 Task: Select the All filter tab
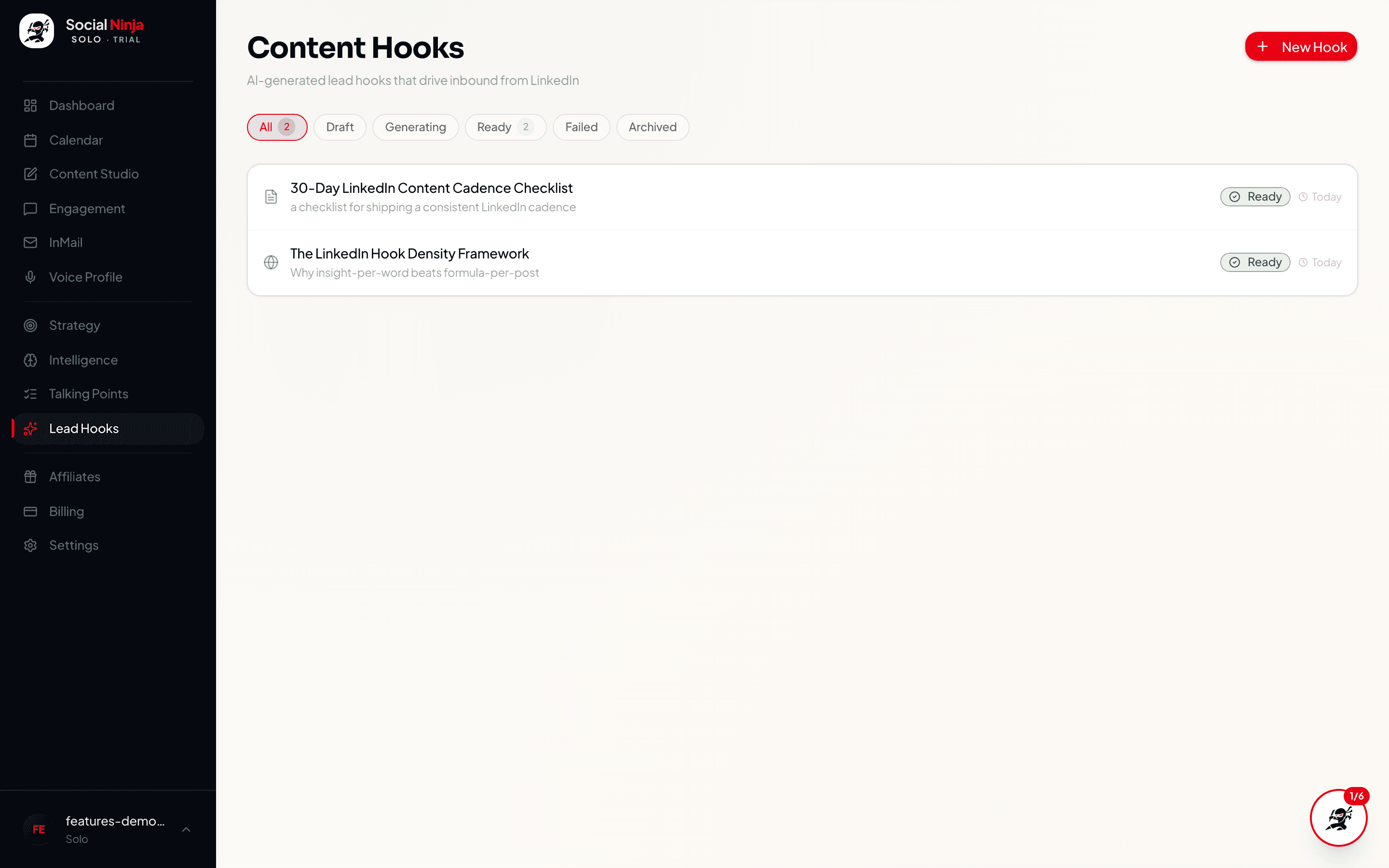coord(277,127)
